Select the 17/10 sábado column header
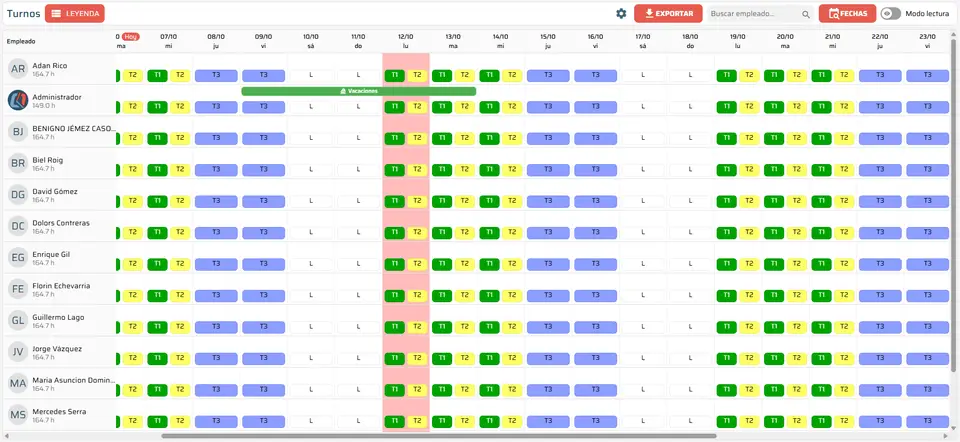Viewport: 960px width, 442px height. click(x=643, y=41)
